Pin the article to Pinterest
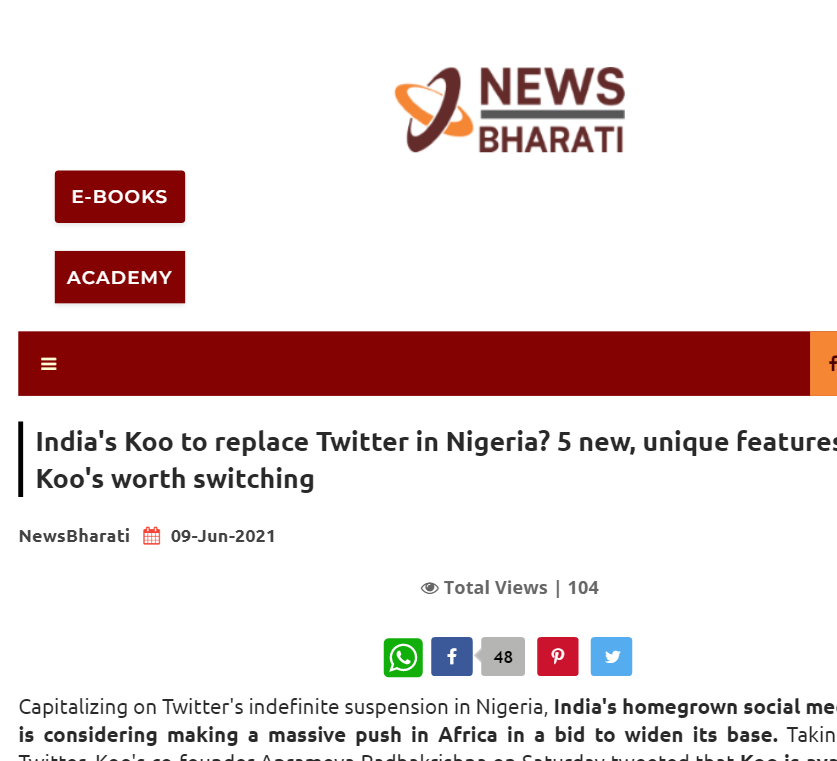 [557, 657]
